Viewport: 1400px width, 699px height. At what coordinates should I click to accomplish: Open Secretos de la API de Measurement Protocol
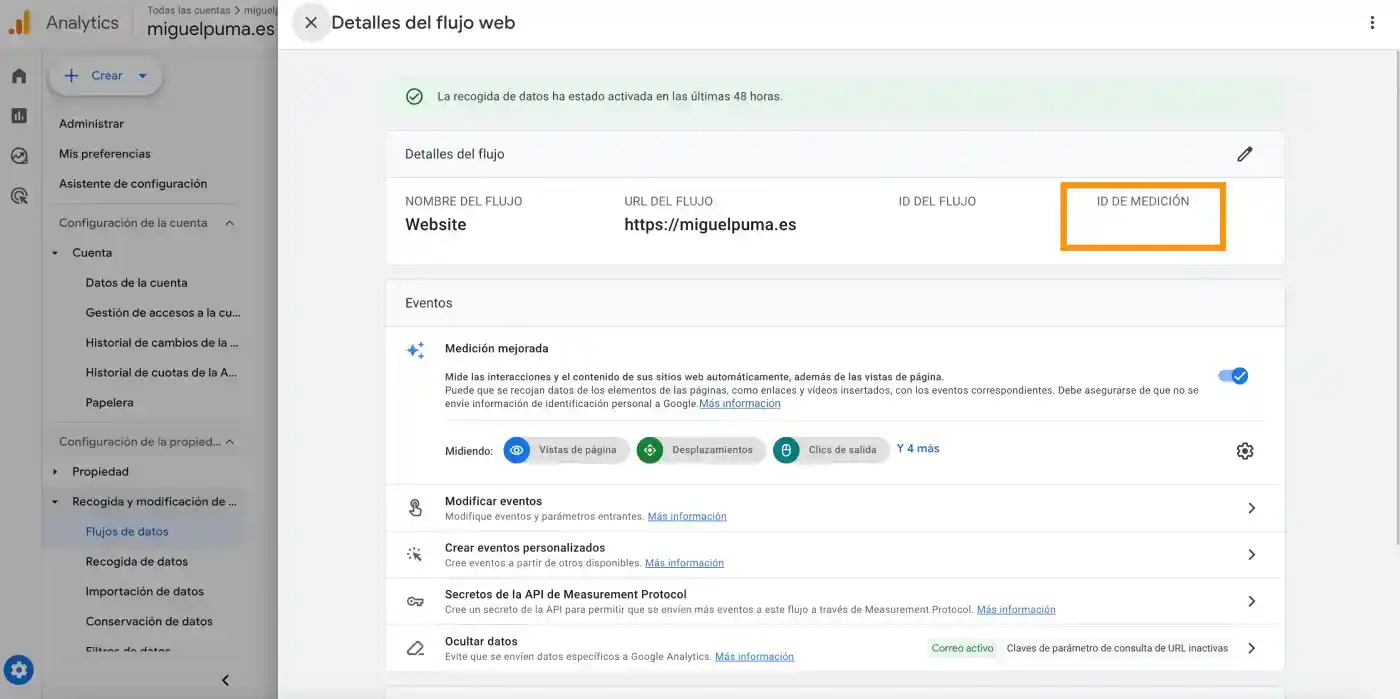pyautogui.click(x=834, y=601)
